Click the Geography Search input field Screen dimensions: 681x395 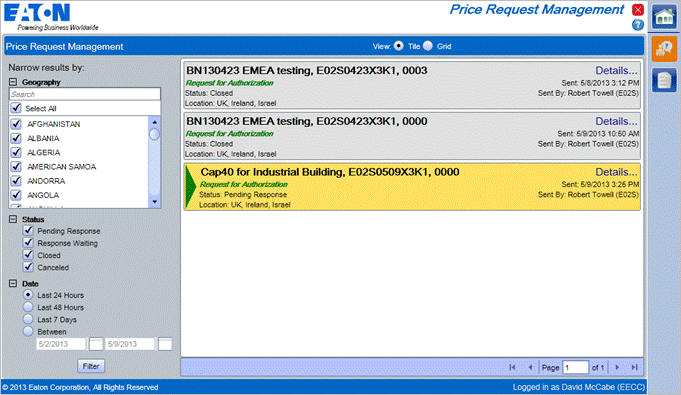(85, 94)
